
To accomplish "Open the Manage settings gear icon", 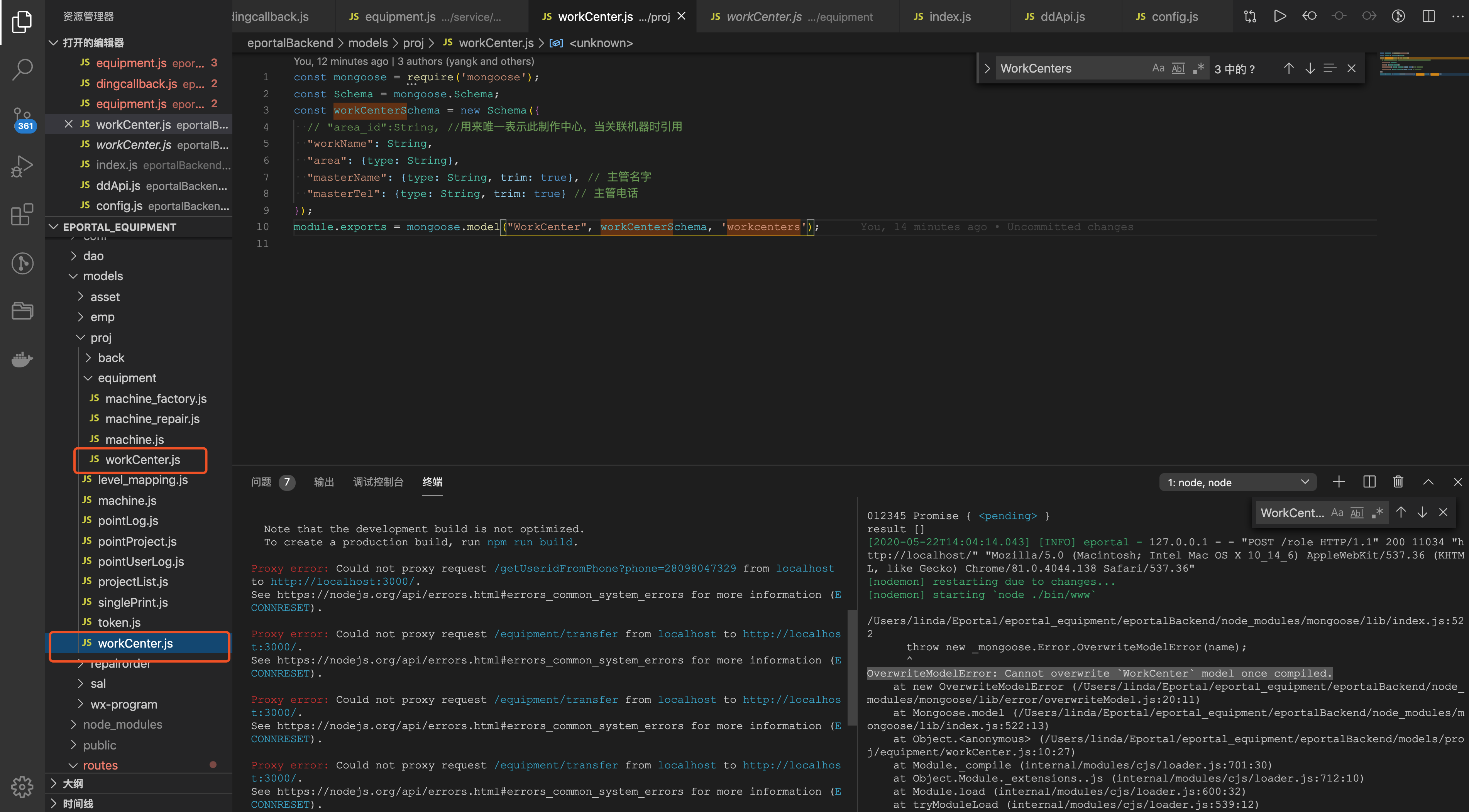I will tap(22, 787).
